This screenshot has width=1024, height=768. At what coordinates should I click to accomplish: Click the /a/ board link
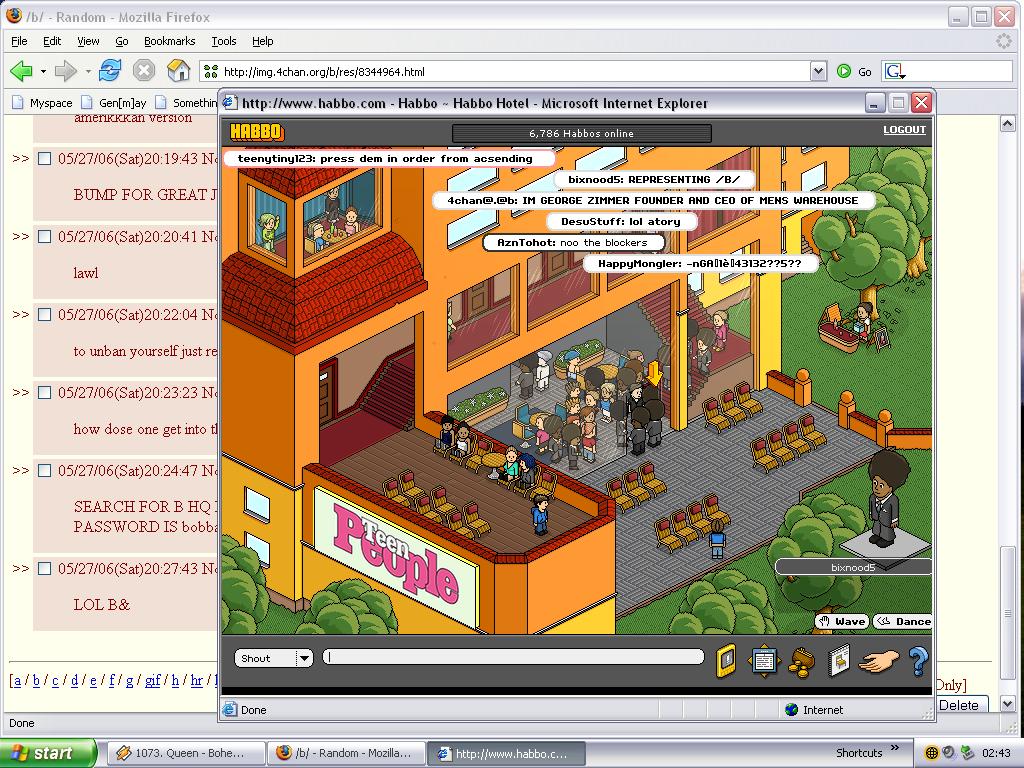(x=17, y=680)
